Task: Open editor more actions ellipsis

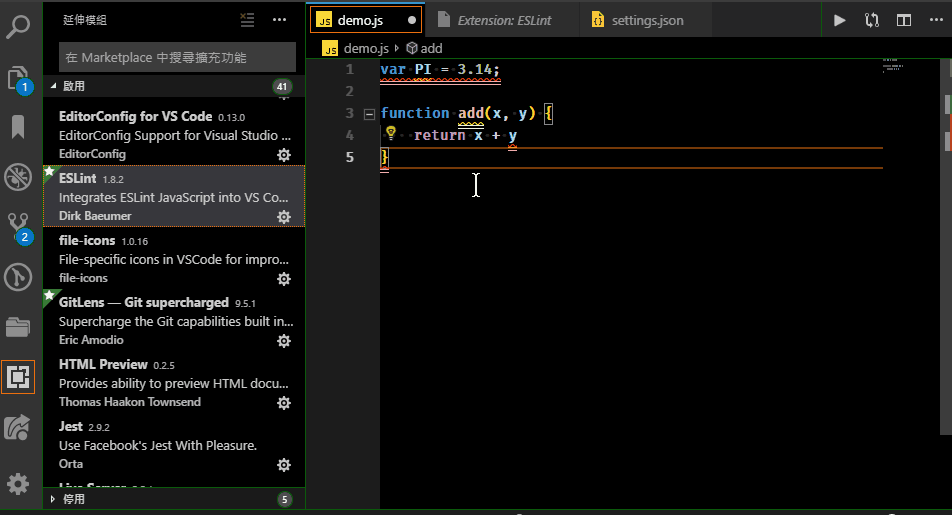Action: coord(936,21)
